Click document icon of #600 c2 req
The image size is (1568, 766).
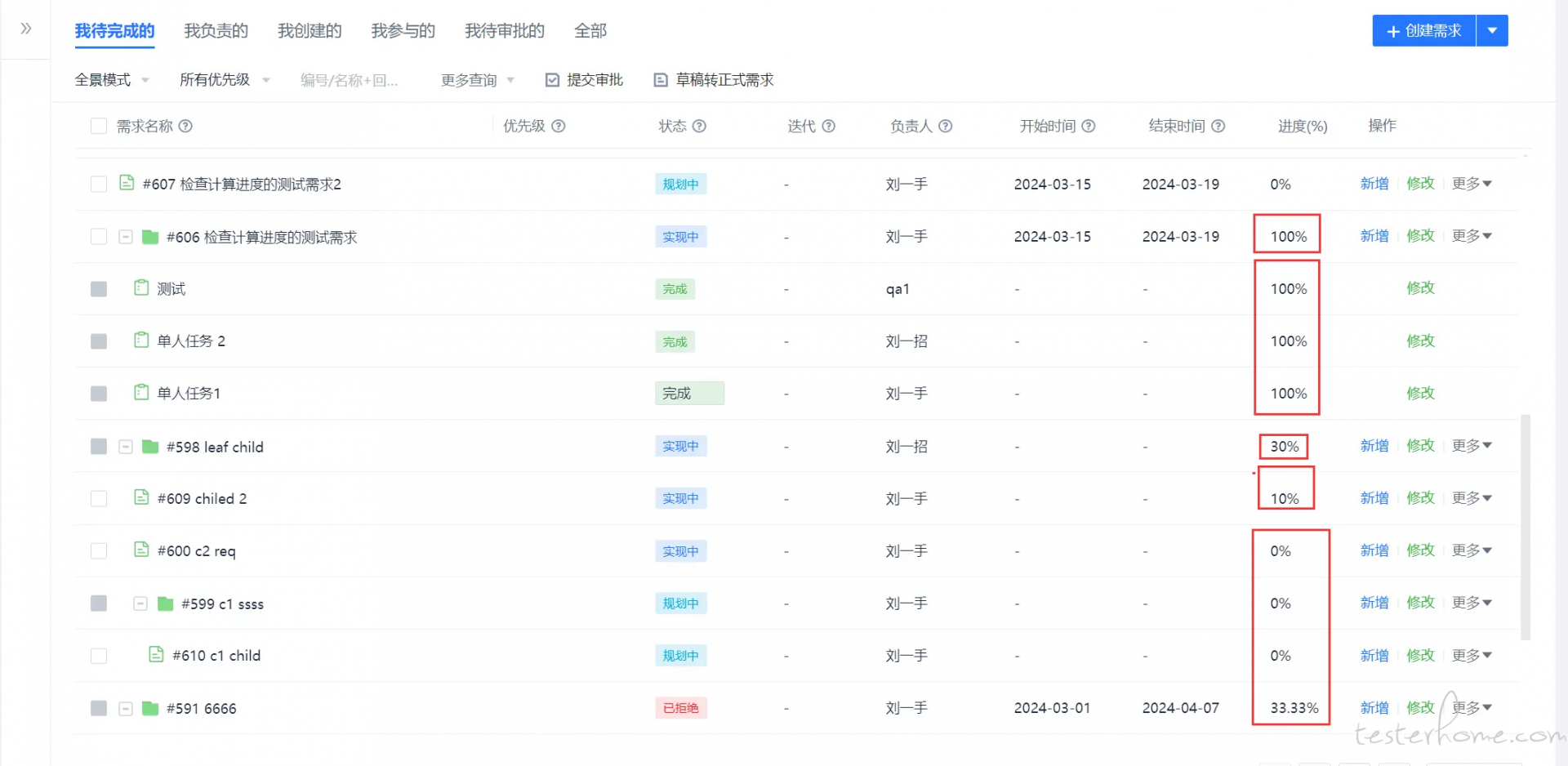pos(141,549)
